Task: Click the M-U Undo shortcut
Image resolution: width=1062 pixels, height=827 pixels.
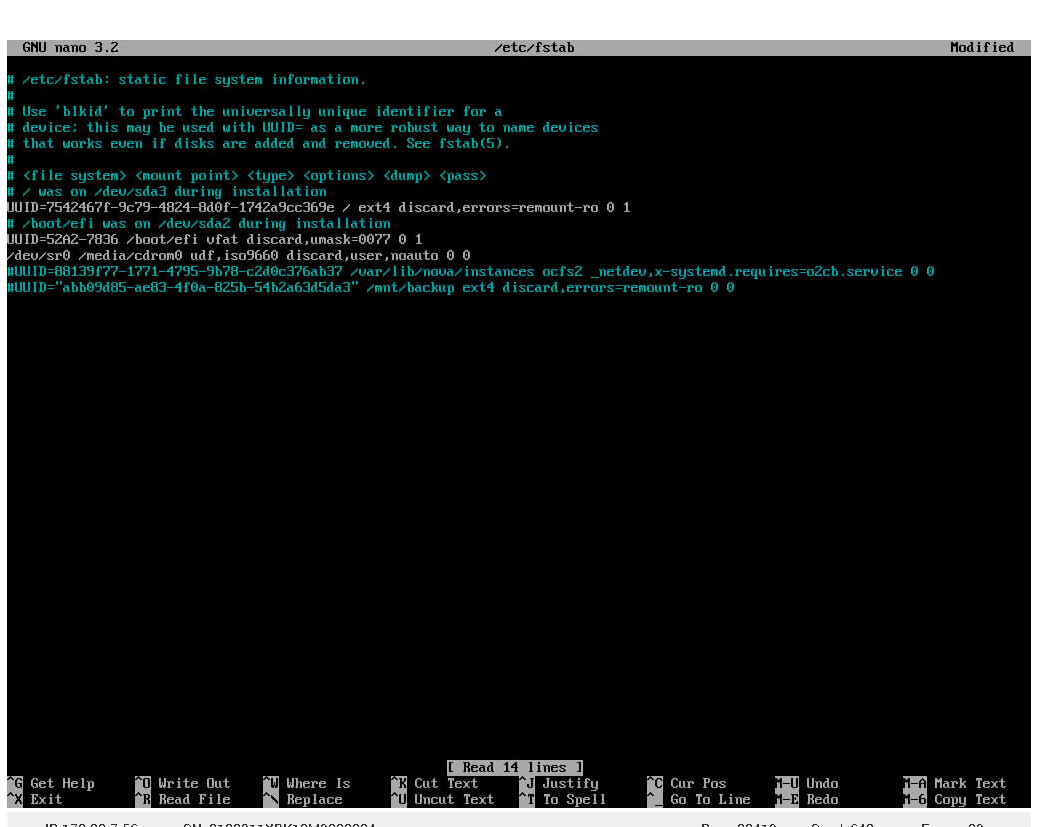Action: (x=806, y=783)
